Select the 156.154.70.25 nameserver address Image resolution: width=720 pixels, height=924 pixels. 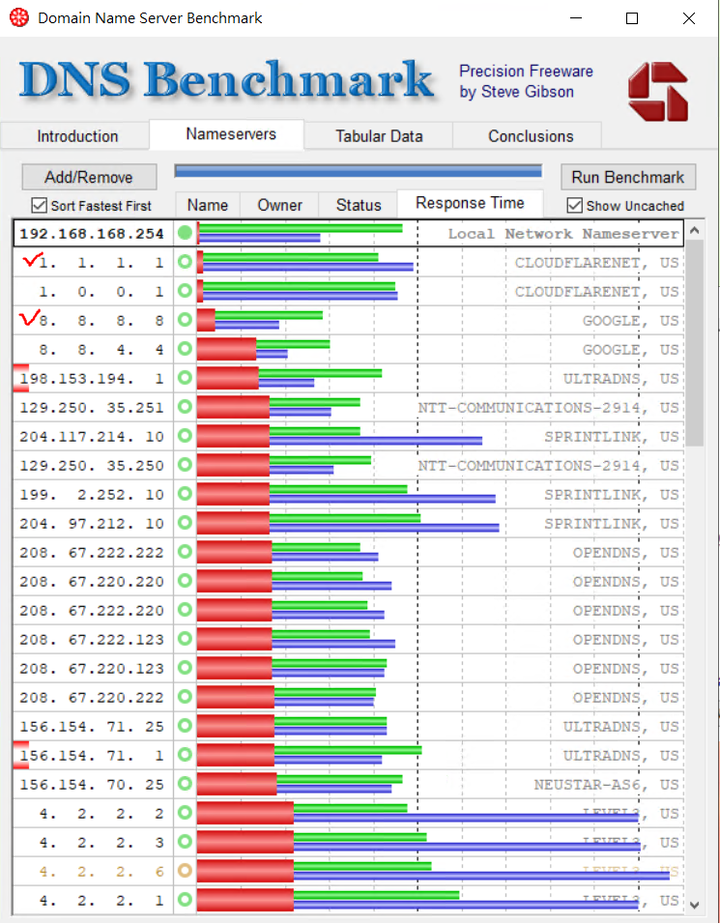coord(92,784)
